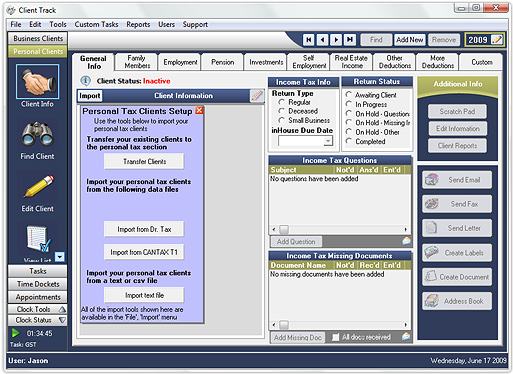Go to previous record arrow
The width and height of the screenshot is (513, 374).
322,40
